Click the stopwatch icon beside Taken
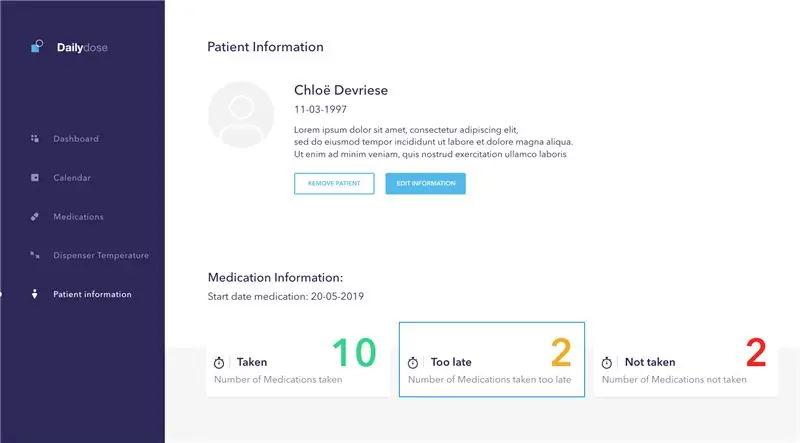800x443 pixels. [x=219, y=363]
